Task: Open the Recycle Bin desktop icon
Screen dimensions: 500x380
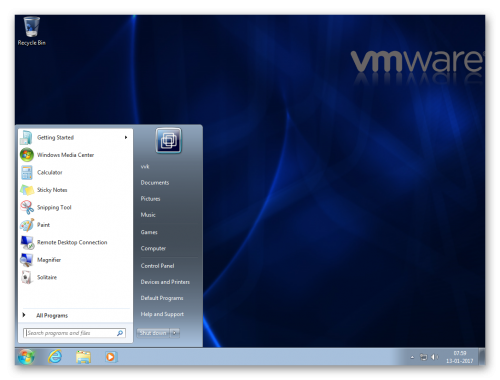Action: coord(32,31)
